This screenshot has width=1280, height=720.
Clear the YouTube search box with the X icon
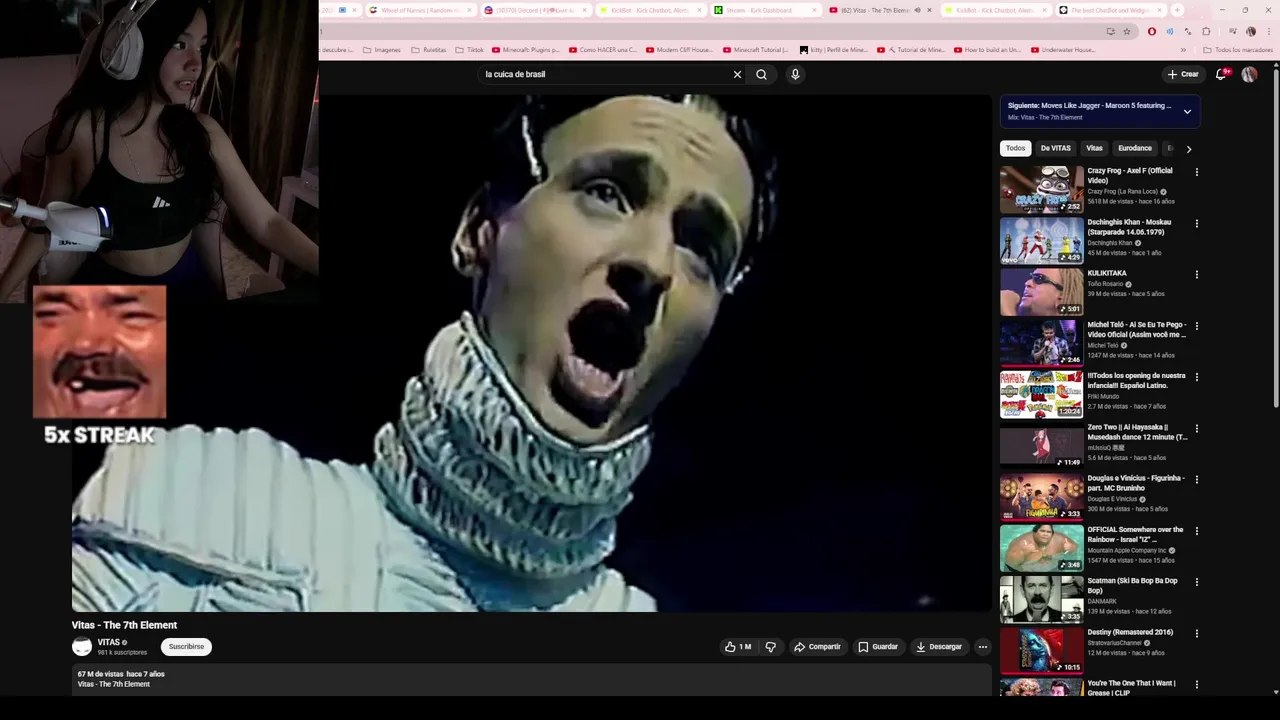pos(737,74)
